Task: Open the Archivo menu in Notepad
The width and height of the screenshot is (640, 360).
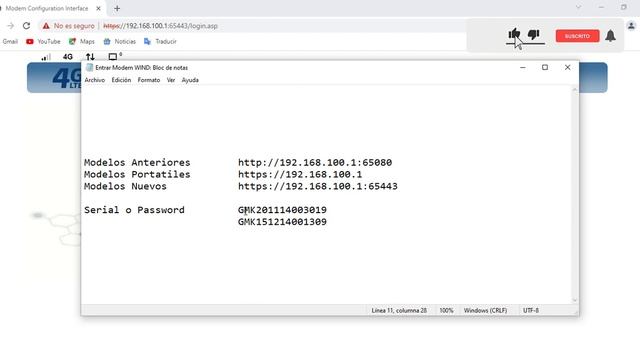Action: [x=95, y=80]
